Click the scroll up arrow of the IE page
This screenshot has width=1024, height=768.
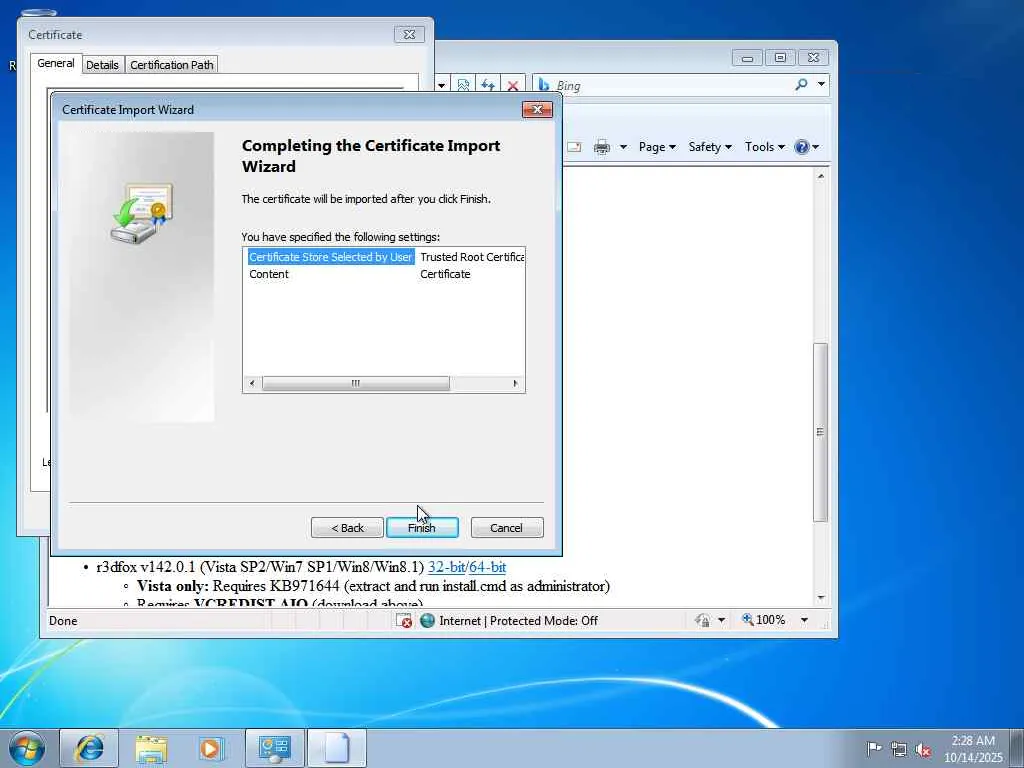(x=821, y=176)
